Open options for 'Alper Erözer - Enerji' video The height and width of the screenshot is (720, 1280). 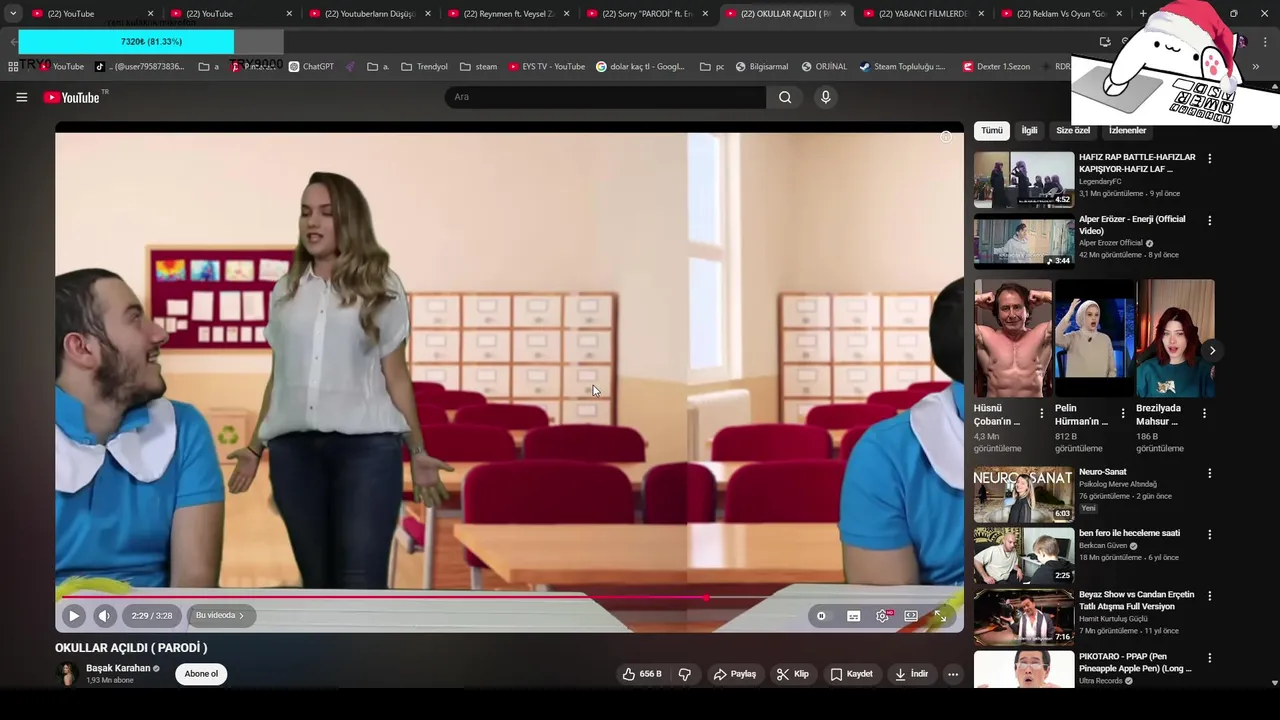[x=1209, y=220]
